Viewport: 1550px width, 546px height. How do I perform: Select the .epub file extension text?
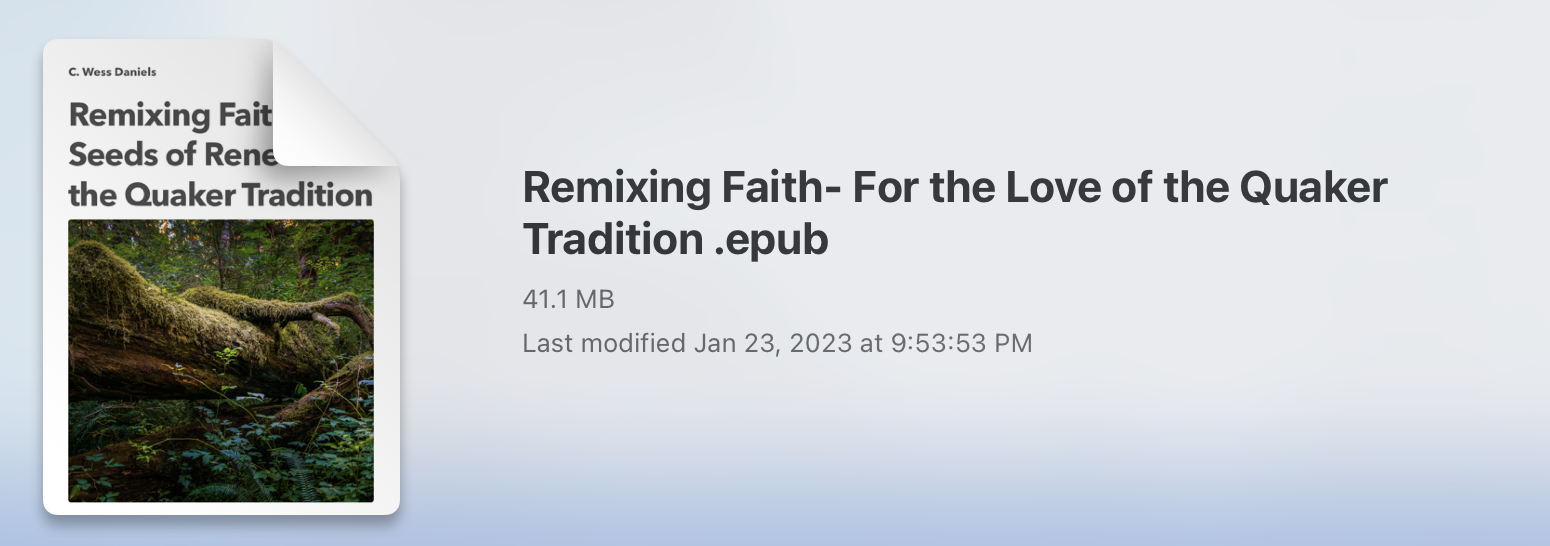point(771,241)
